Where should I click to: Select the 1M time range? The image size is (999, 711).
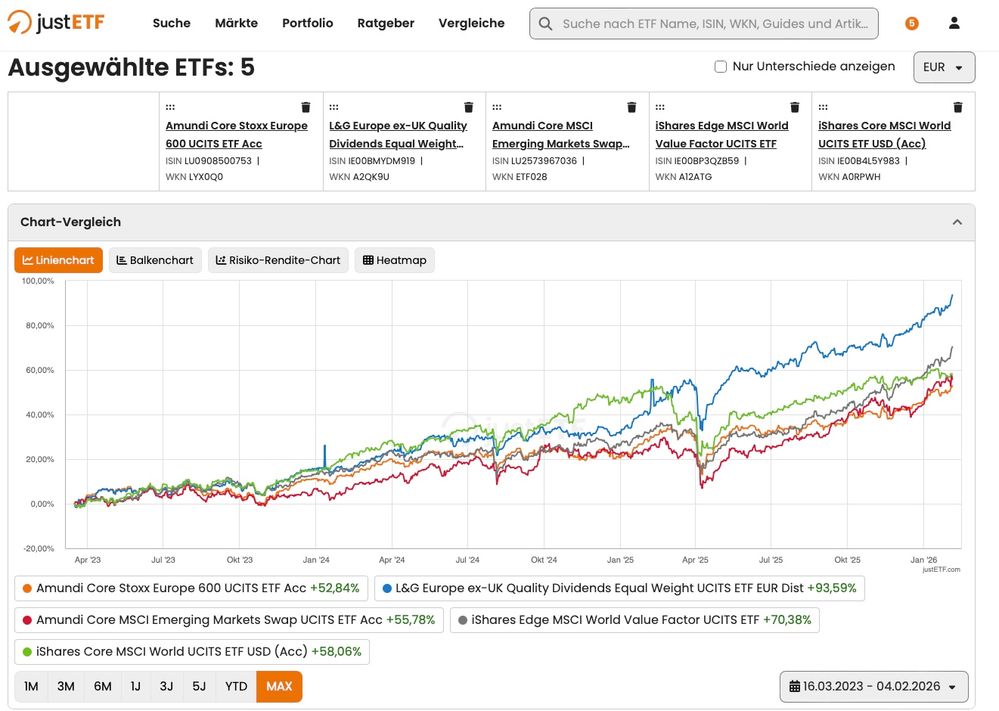(31, 687)
